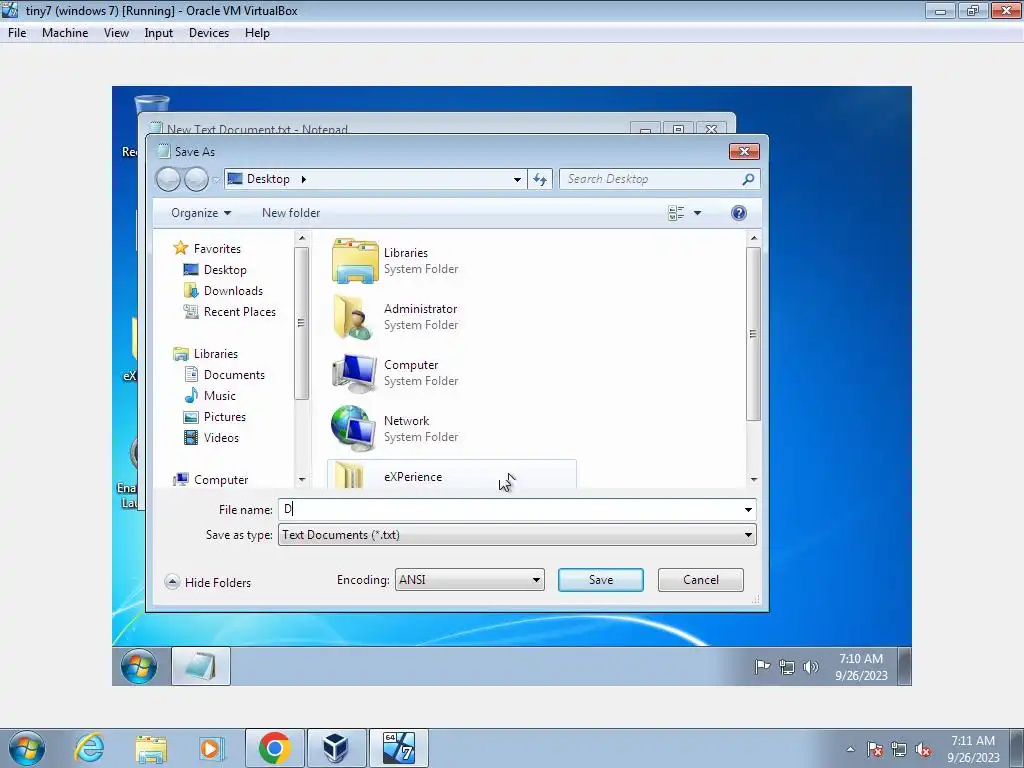Open the Save As help icon
This screenshot has width=1024, height=768.
739,213
